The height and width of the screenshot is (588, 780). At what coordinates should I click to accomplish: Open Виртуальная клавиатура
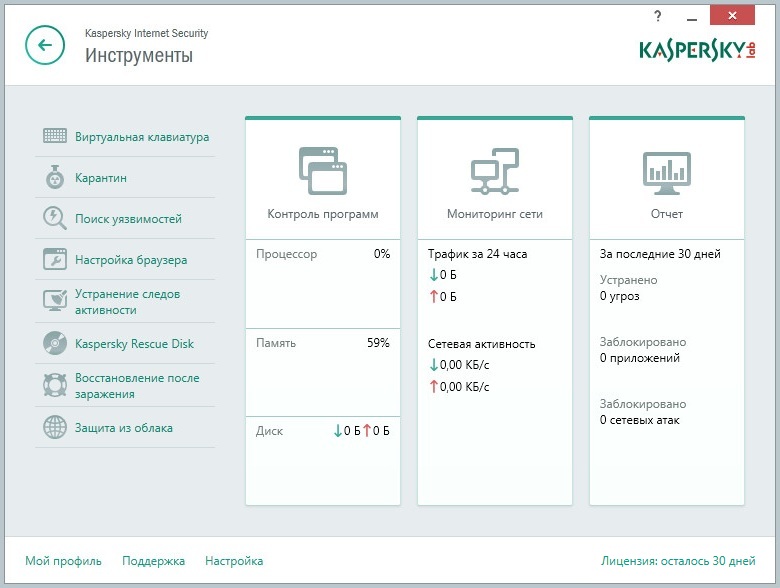click(142, 137)
